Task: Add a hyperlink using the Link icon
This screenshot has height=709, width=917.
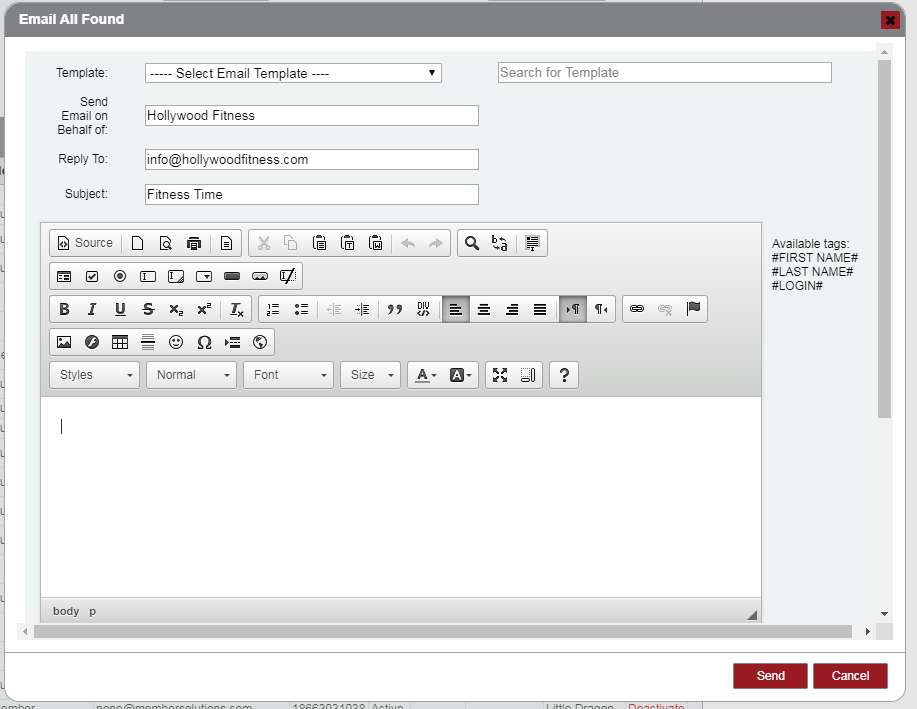Action: coord(637,309)
